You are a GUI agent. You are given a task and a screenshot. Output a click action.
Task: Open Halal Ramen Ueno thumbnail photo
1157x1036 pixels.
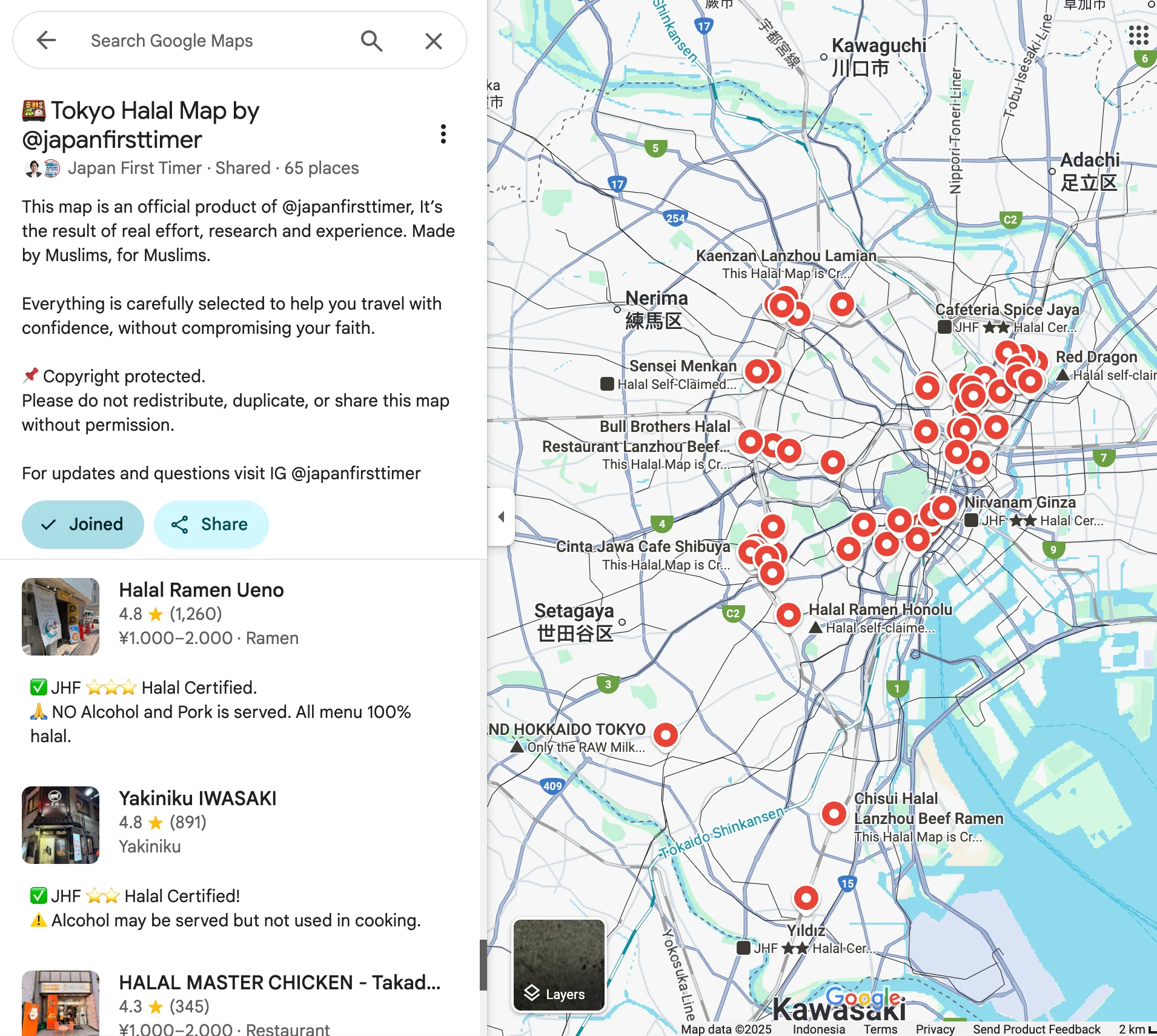[61, 617]
